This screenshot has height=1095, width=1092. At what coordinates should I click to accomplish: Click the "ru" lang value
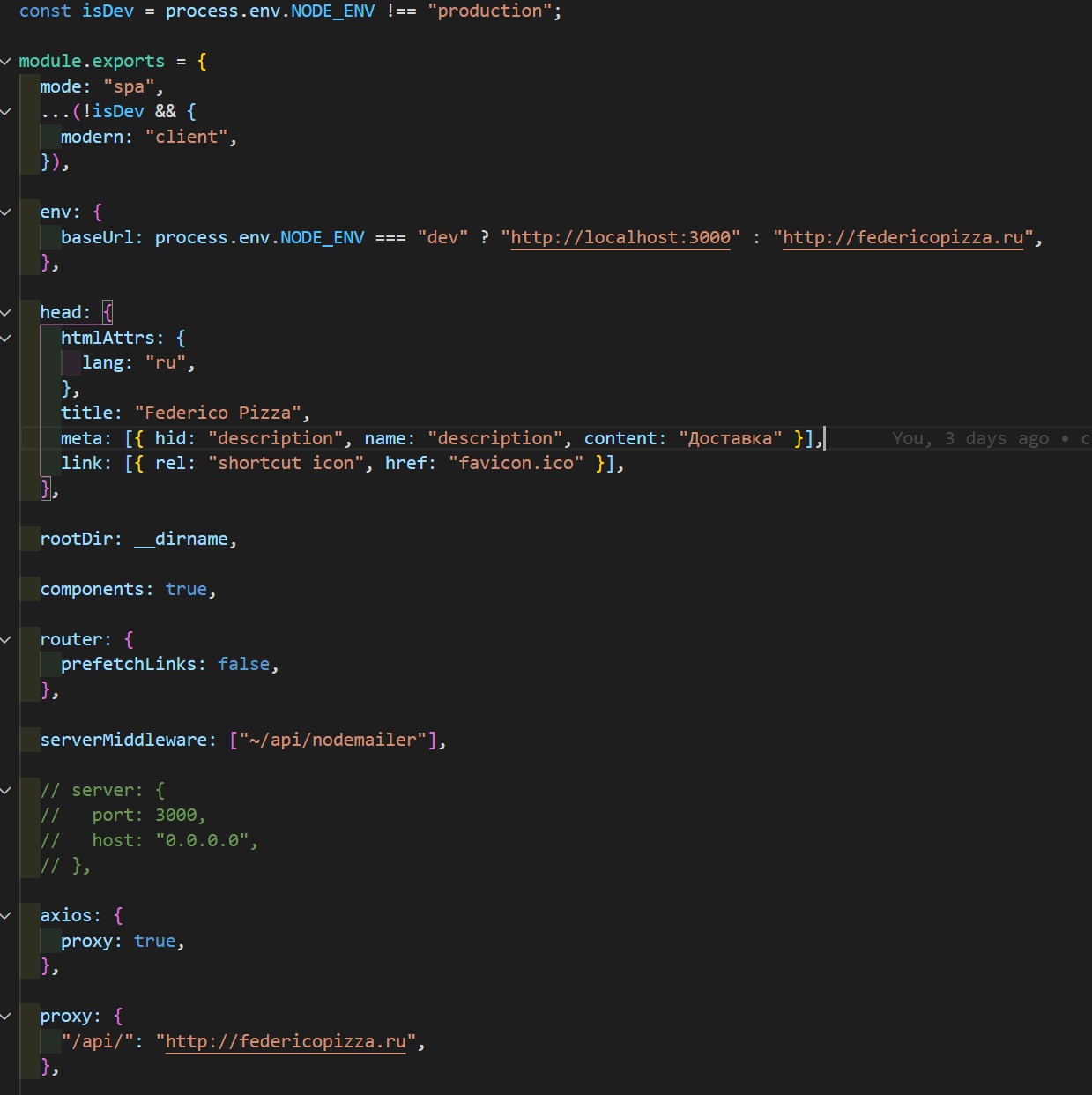tap(166, 362)
